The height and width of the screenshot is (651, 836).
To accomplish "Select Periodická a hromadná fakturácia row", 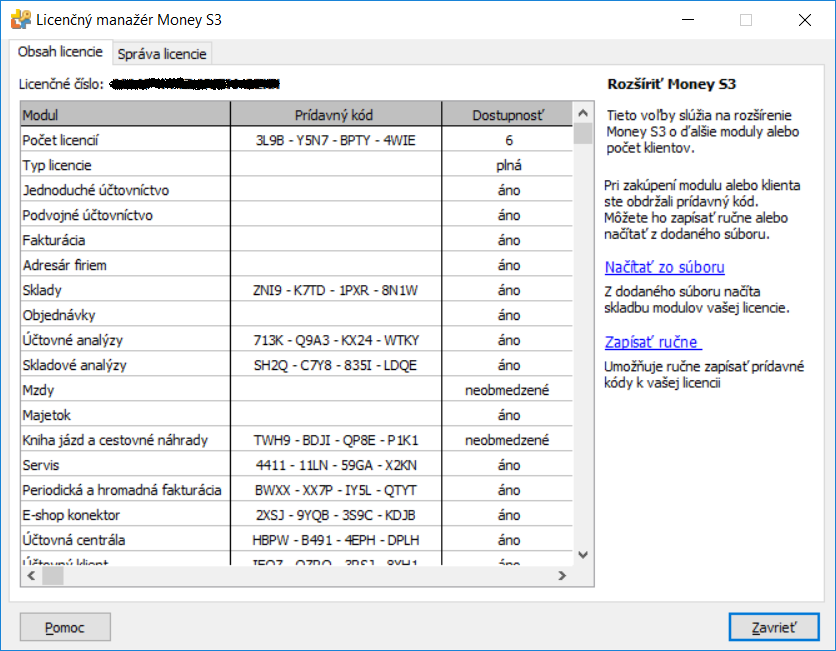I will tap(296, 490).
